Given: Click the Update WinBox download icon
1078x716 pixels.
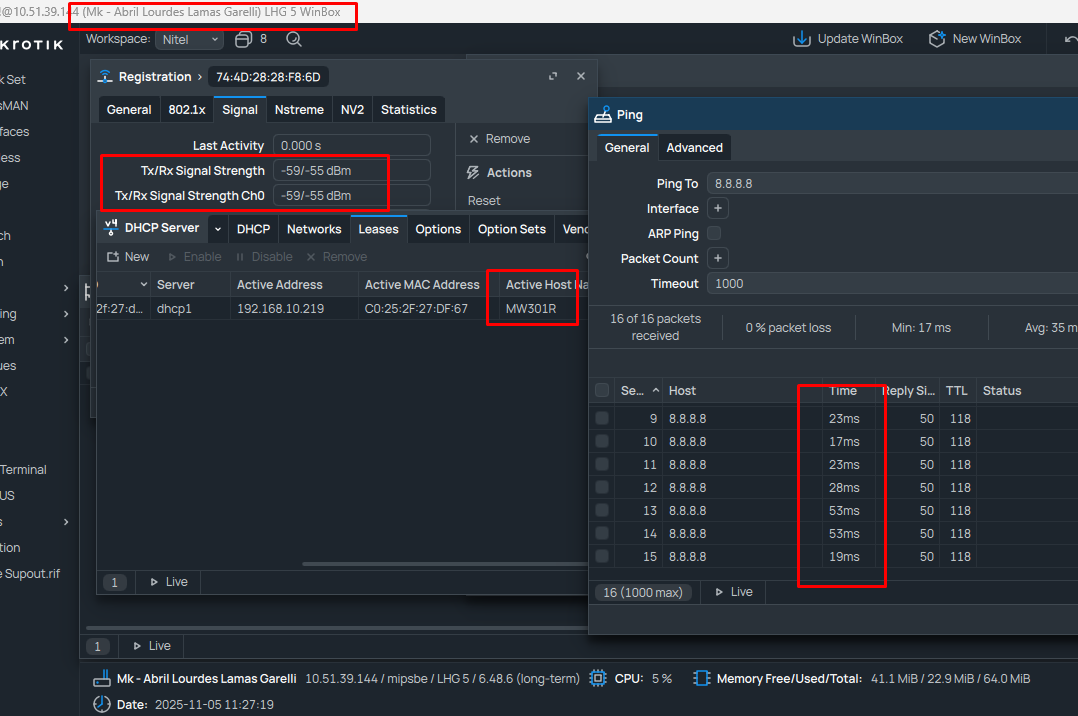Looking at the screenshot, I should point(801,39).
